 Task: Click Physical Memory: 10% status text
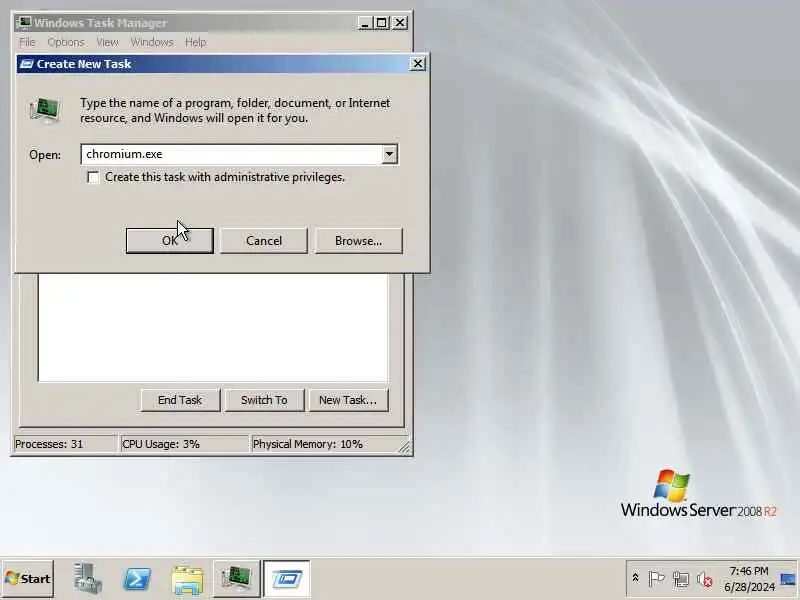coord(308,444)
